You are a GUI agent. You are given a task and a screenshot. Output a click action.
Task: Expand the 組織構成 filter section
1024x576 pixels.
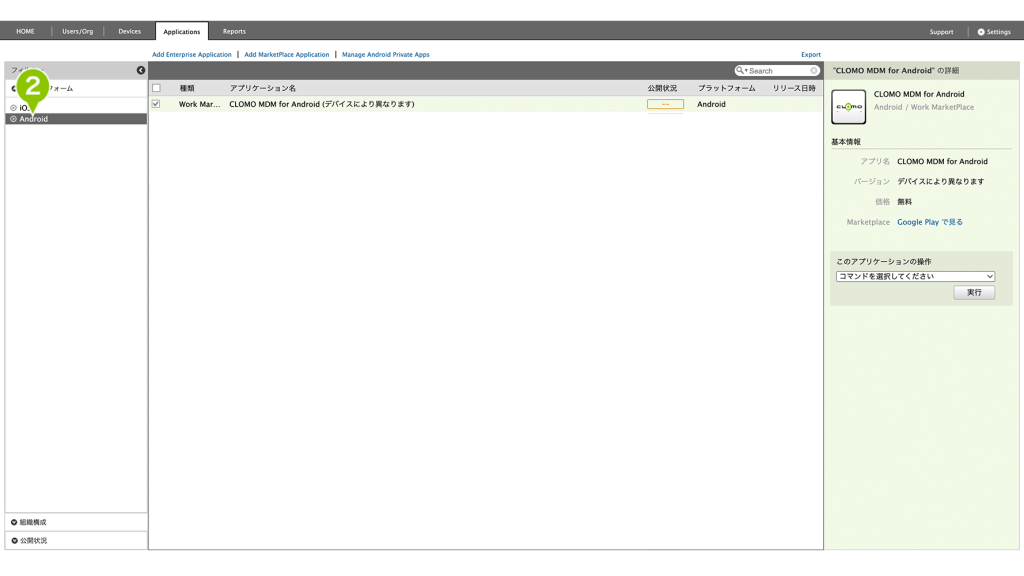[x=76, y=522]
